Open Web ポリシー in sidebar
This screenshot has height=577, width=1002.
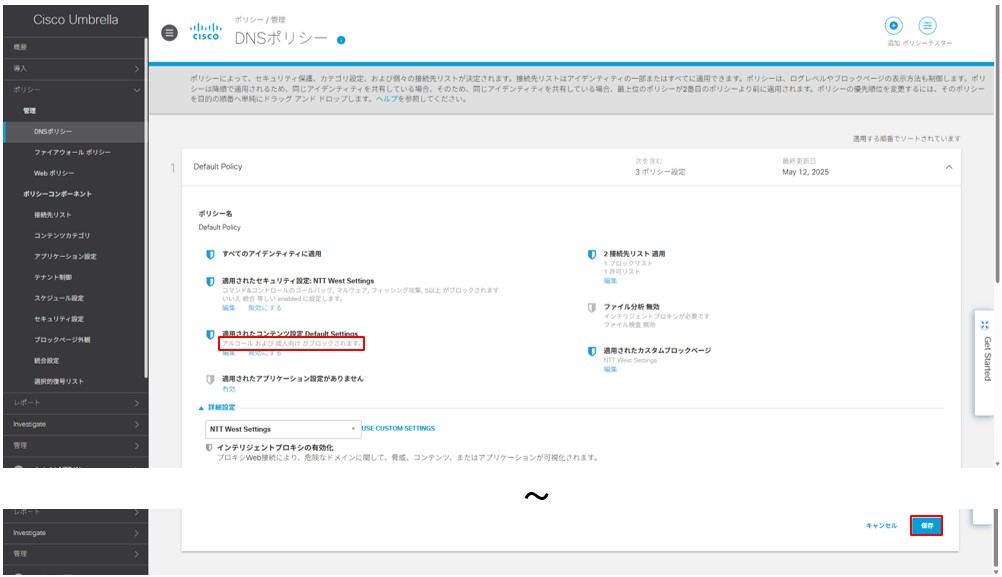coord(54,173)
